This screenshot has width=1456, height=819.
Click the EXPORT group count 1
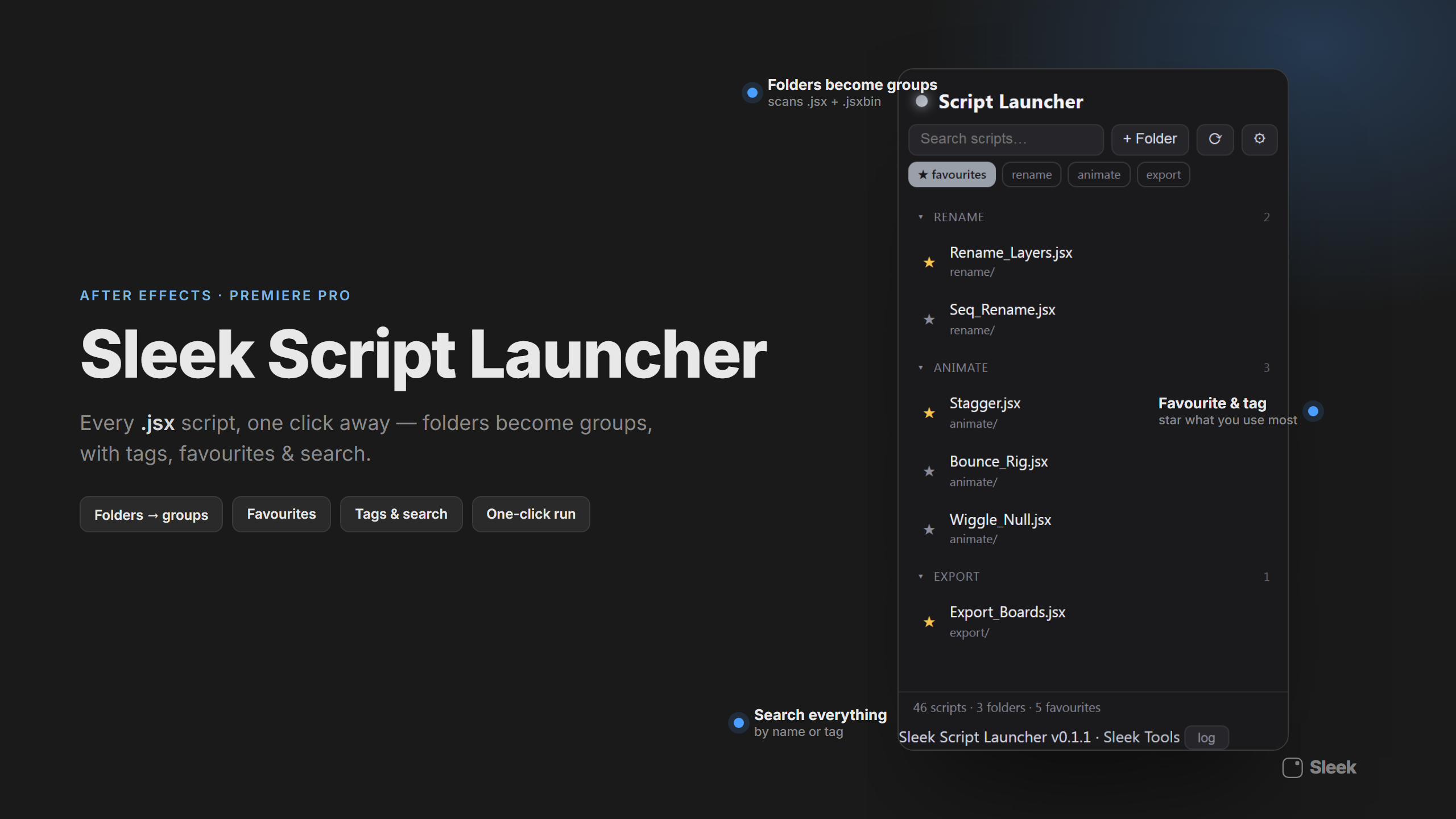click(1267, 577)
